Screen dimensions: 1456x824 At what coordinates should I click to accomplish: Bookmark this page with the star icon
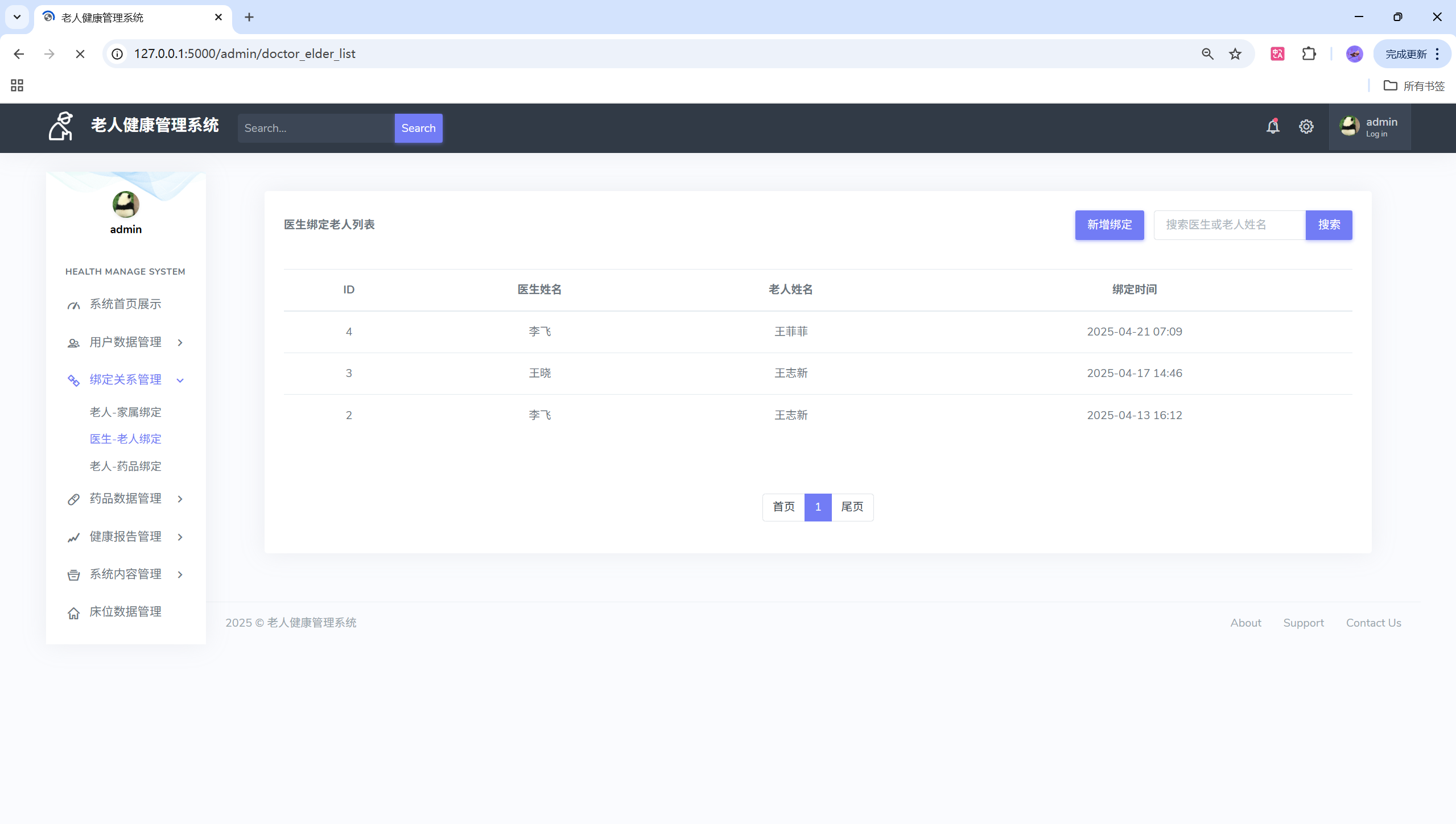1235,53
